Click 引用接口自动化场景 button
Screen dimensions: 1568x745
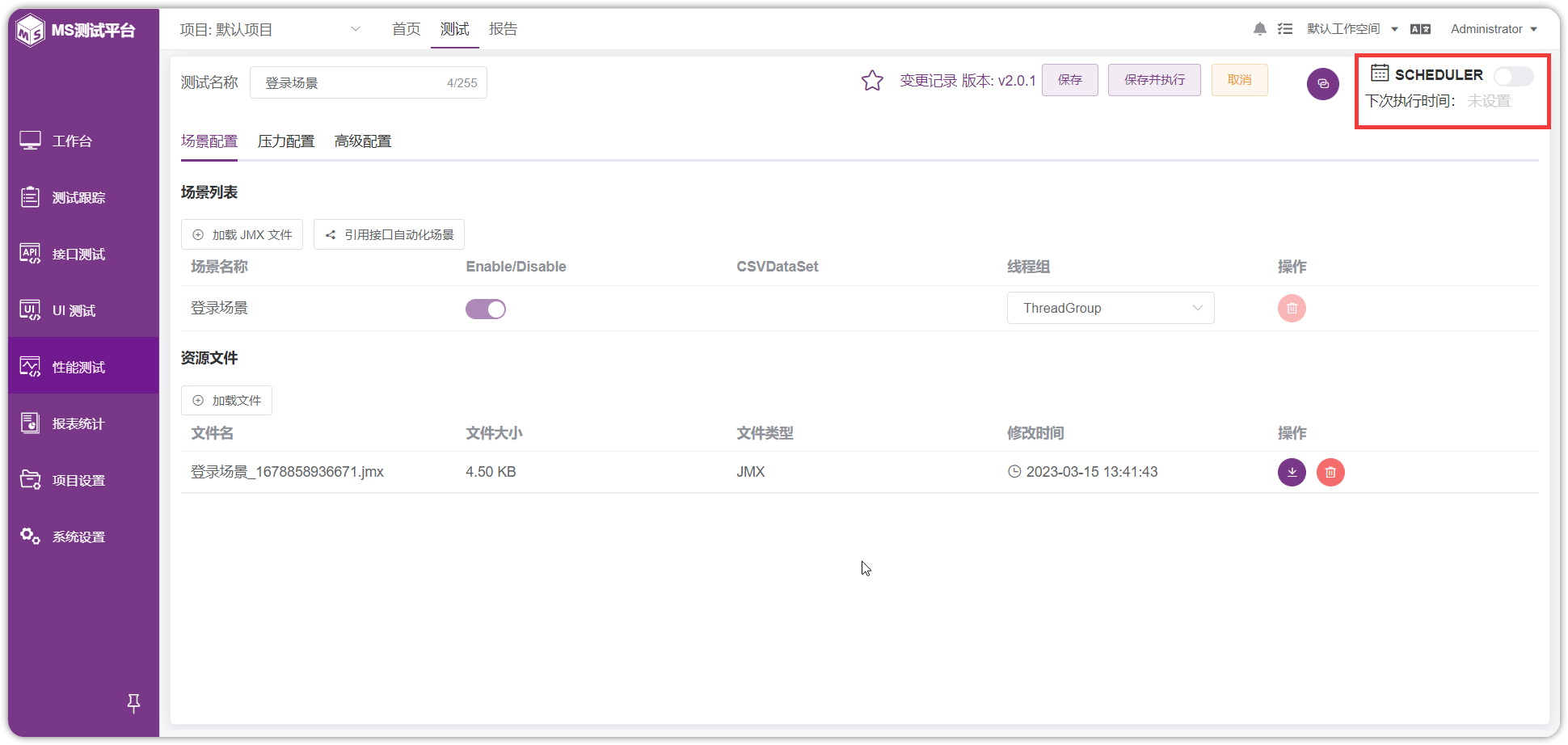(389, 234)
